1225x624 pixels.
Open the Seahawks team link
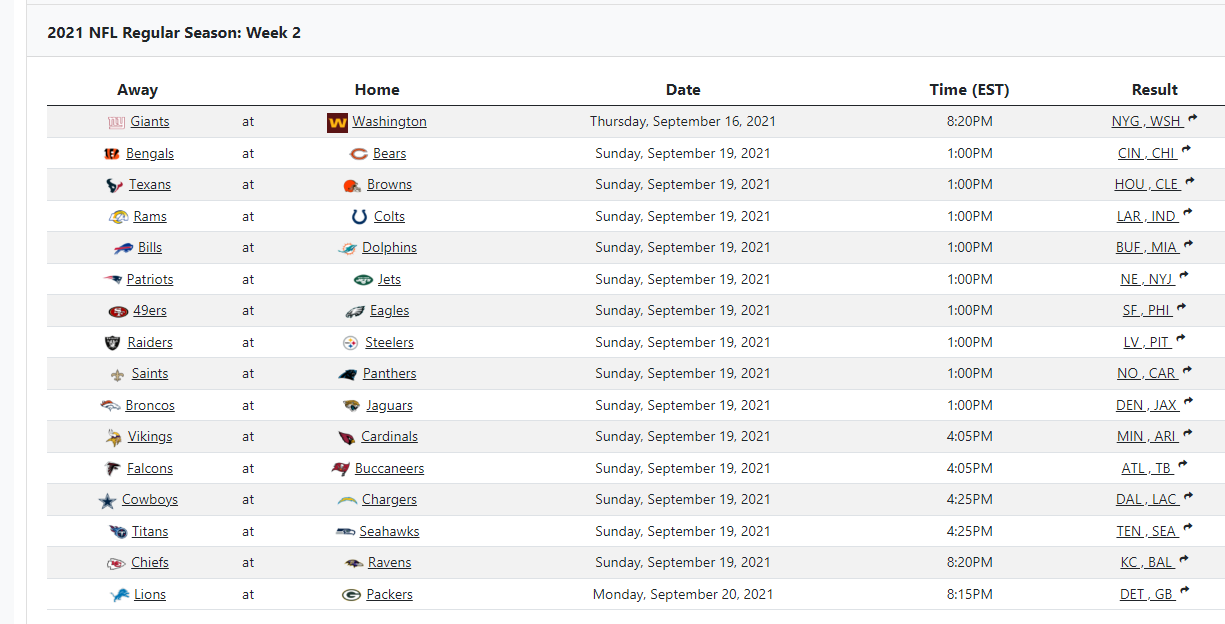[x=389, y=532]
